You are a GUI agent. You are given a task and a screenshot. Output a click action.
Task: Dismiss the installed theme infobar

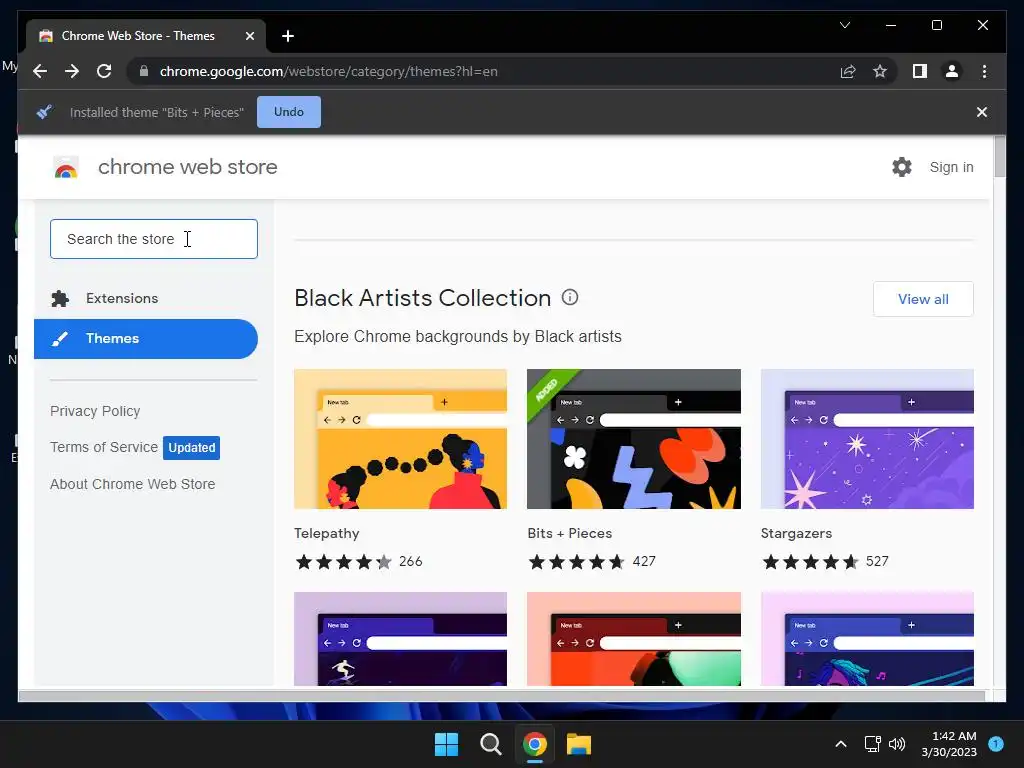(x=982, y=112)
